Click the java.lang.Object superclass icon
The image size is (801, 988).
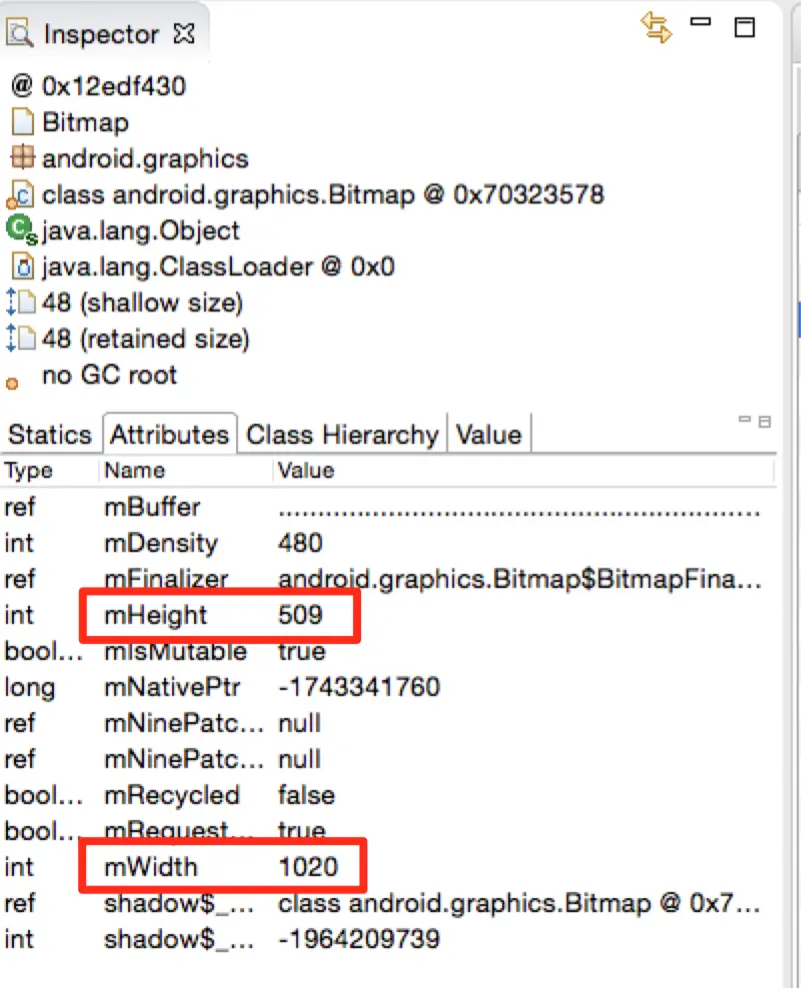[21, 230]
